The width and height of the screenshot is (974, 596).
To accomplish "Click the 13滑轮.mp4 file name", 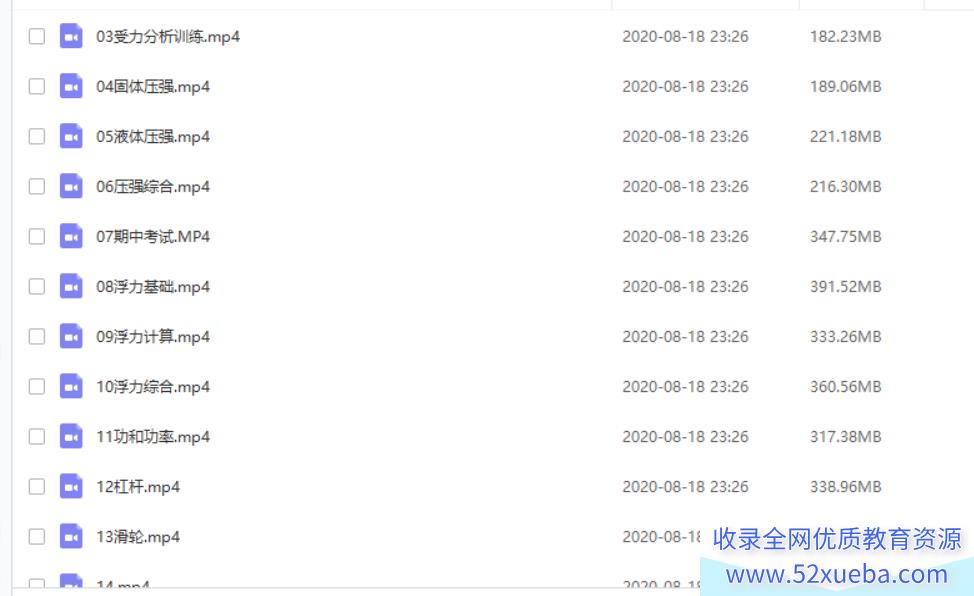I will 138,537.
